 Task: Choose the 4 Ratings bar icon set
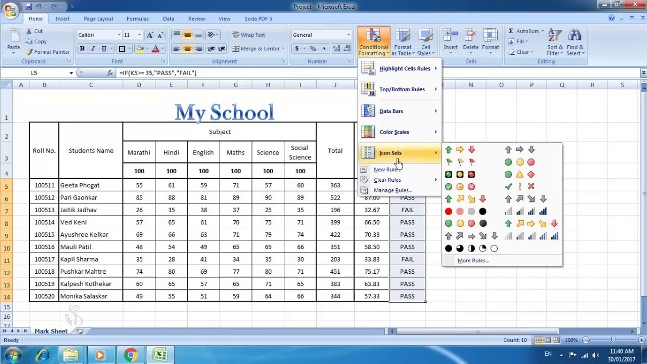[525, 211]
